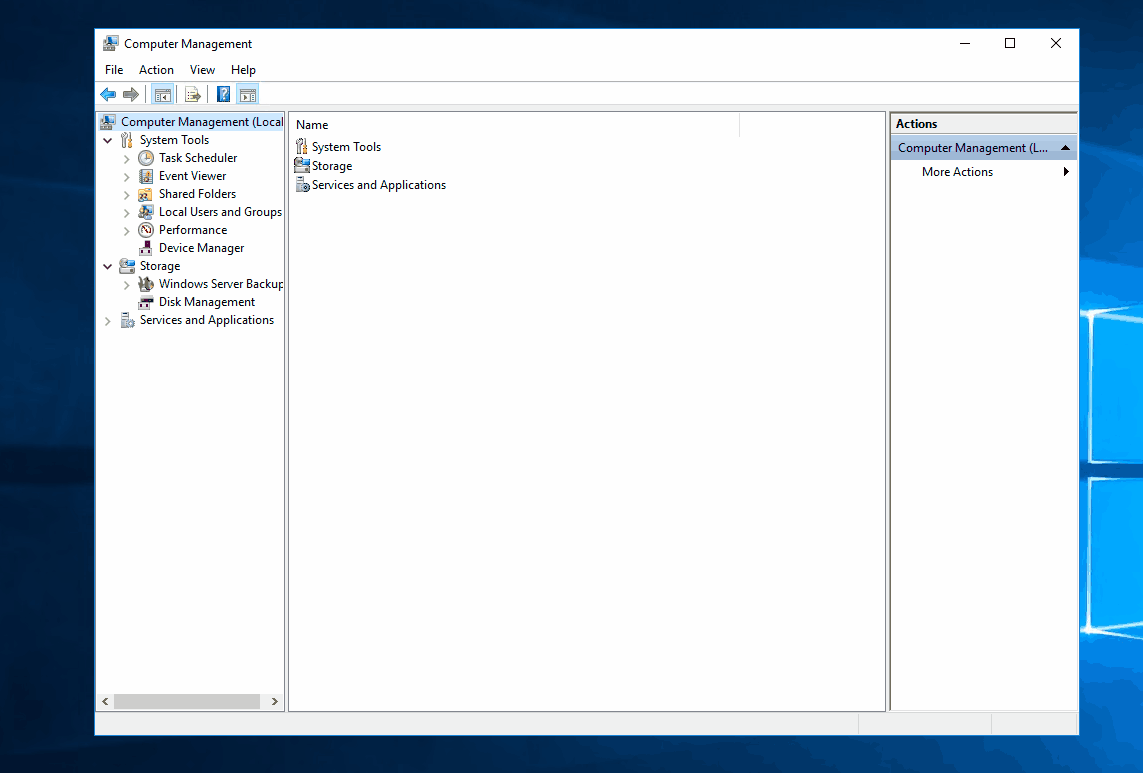Select System Tools text in center list
Image resolution: width=1143 pixels, height=773 pixels.
346,147
